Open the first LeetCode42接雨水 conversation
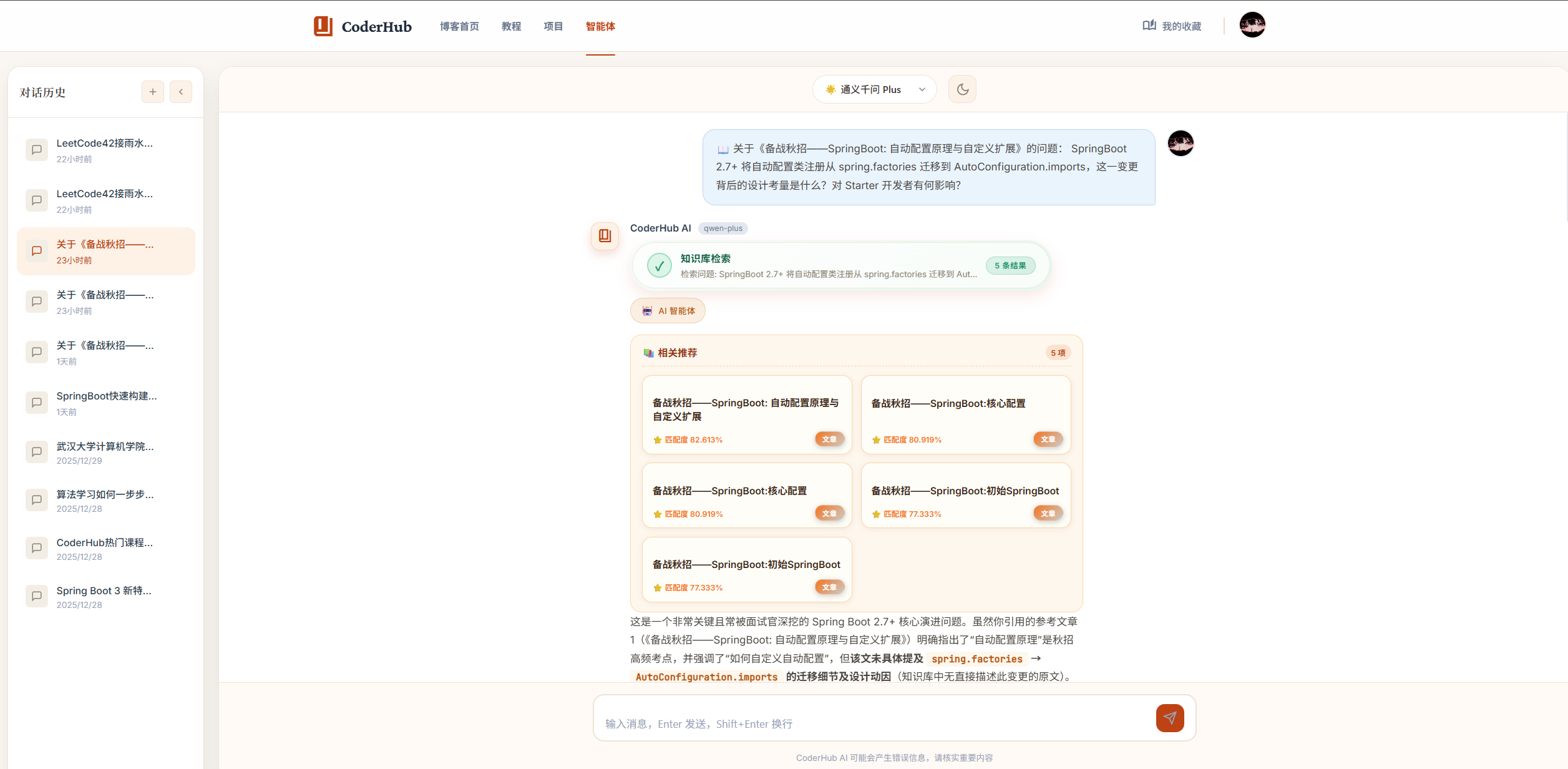The width and height of the screenshot is (1568, 769). 105,150
